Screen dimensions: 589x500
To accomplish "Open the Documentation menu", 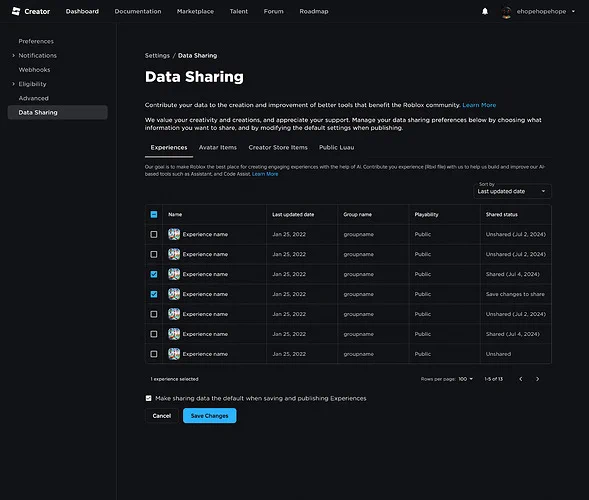I will pyautogui.click(x=138, y=11).
